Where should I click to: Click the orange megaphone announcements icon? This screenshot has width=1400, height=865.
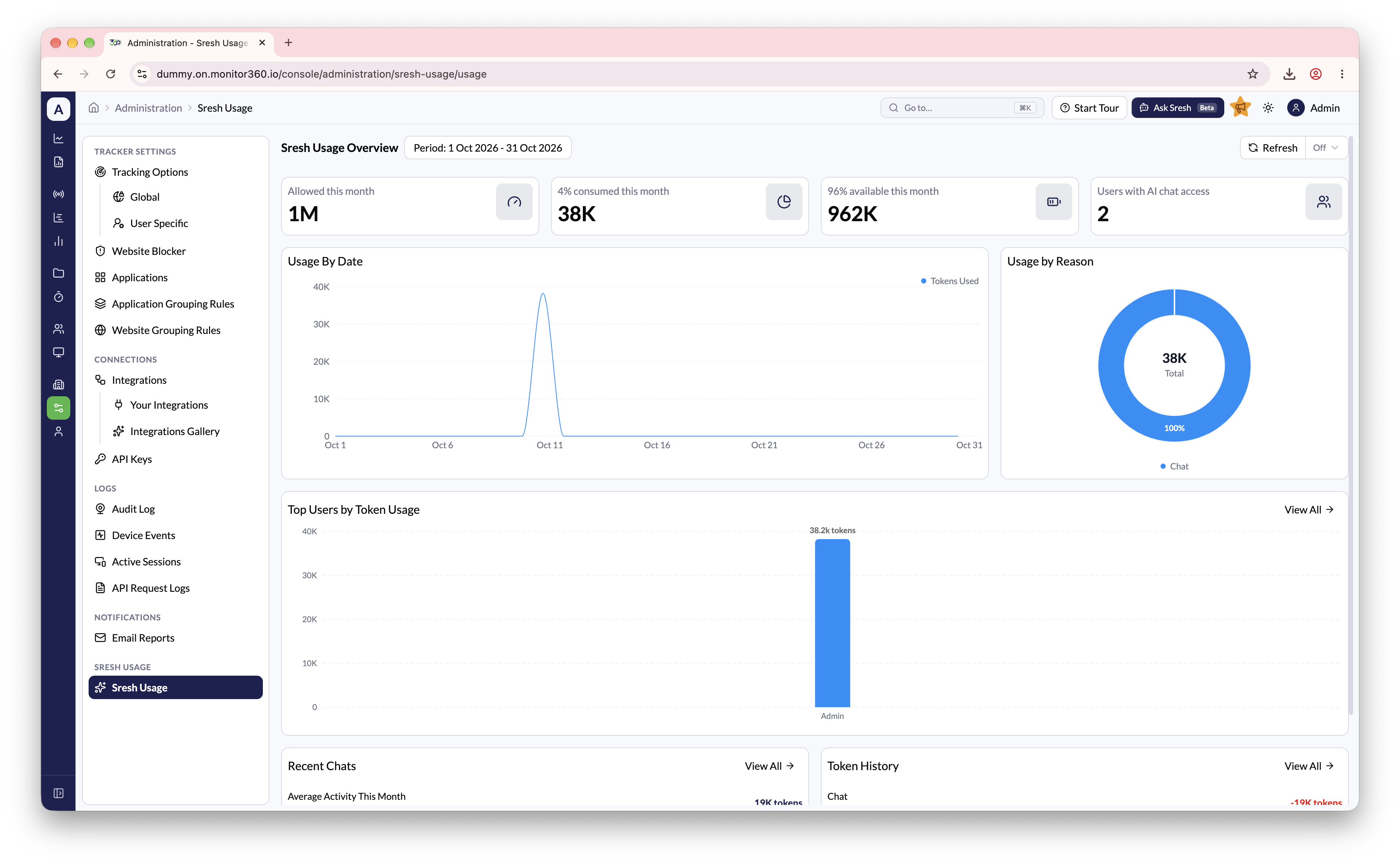(1240, 107)
